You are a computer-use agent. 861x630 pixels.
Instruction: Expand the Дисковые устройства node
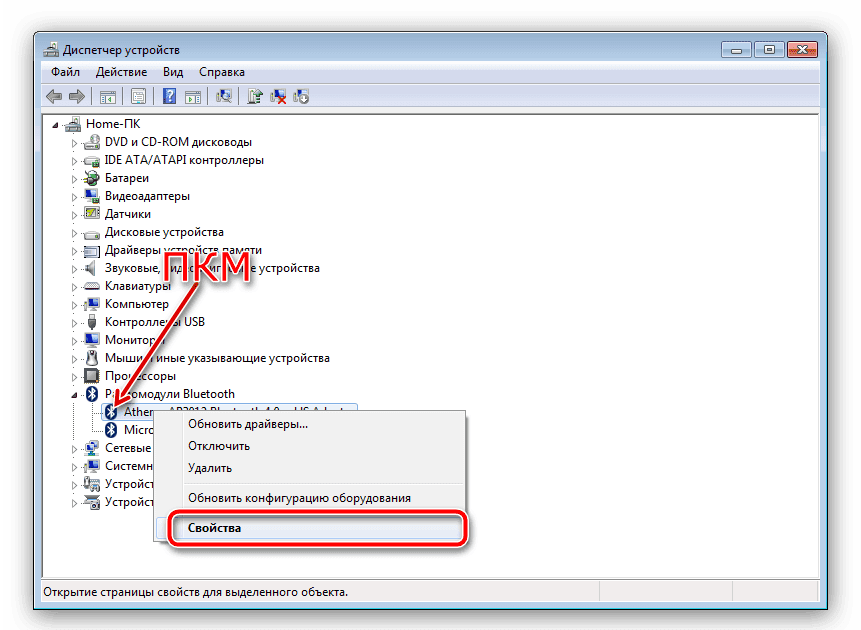[74, 233]
